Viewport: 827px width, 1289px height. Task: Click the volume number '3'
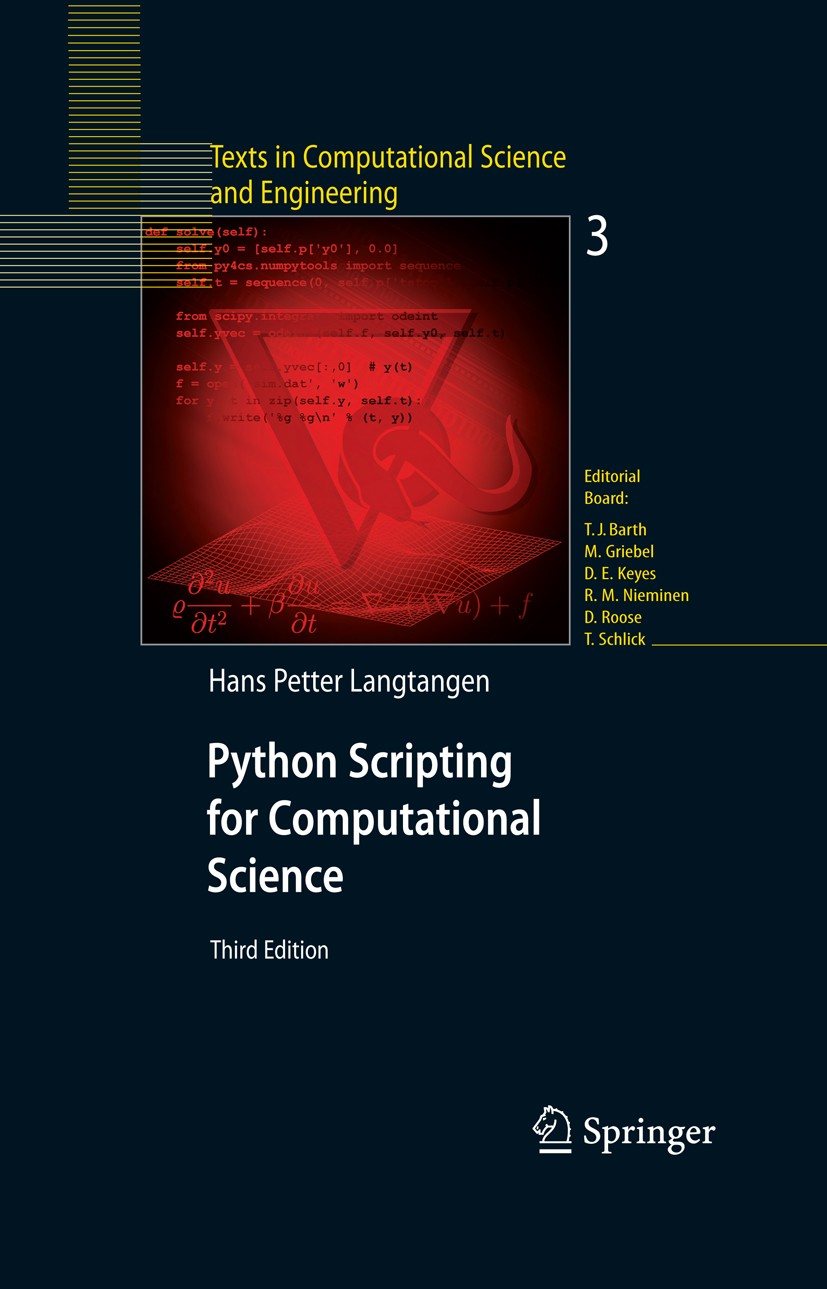coord(597,239)
